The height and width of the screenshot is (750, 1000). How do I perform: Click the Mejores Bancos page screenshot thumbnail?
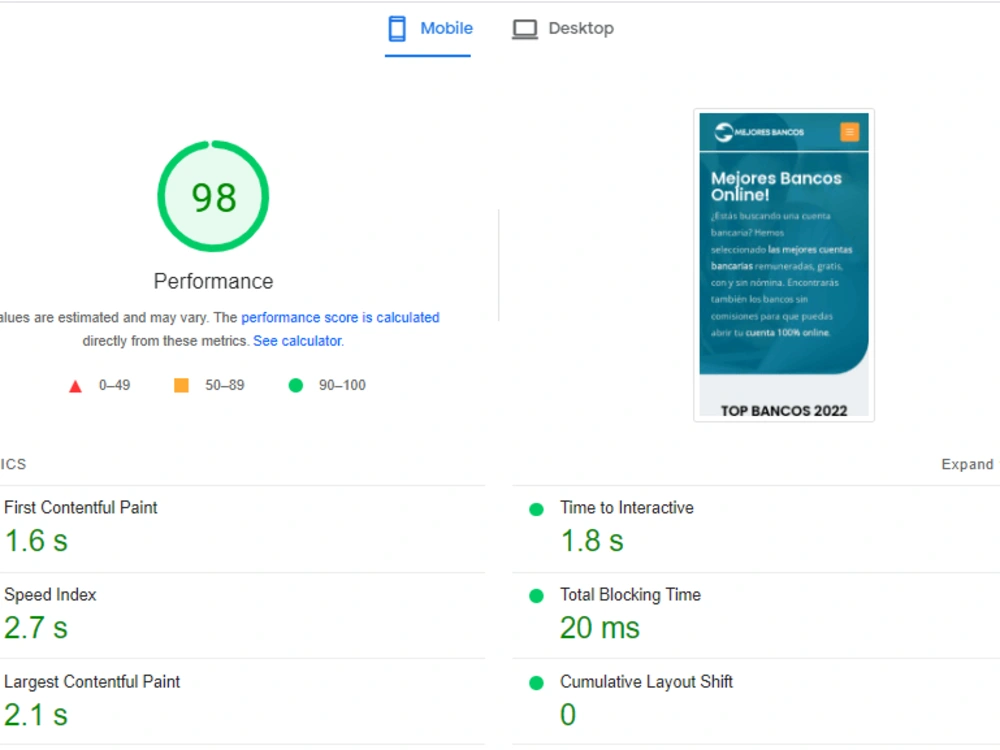coord(784,265)
